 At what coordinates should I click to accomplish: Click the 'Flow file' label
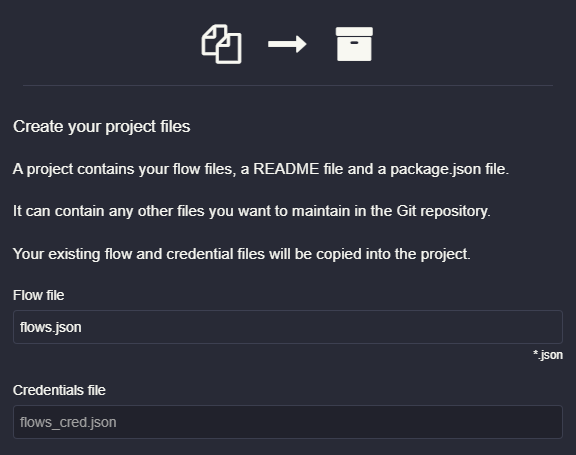pyautogui.click(x=39, y=295)
